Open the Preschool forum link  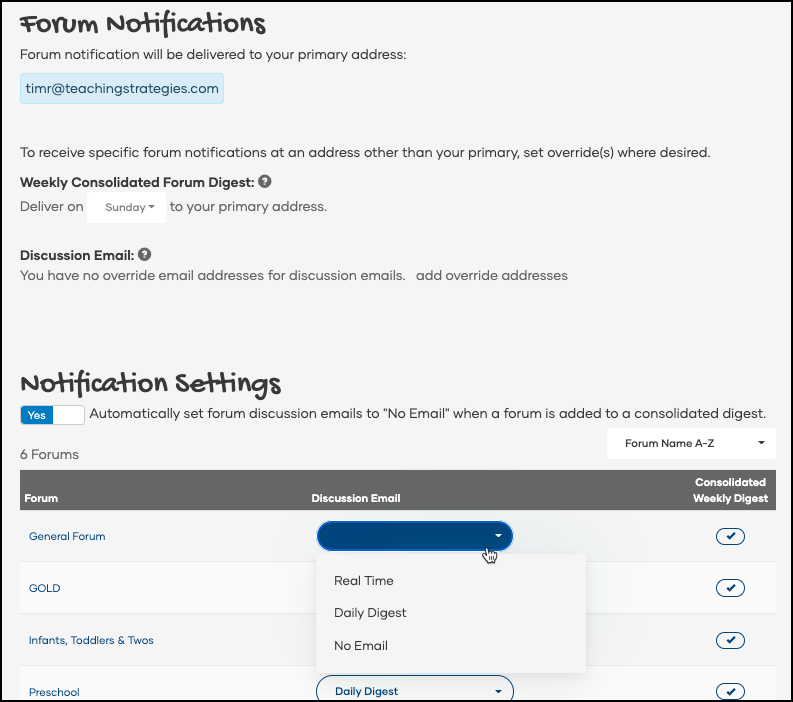[x=54, y=692]
